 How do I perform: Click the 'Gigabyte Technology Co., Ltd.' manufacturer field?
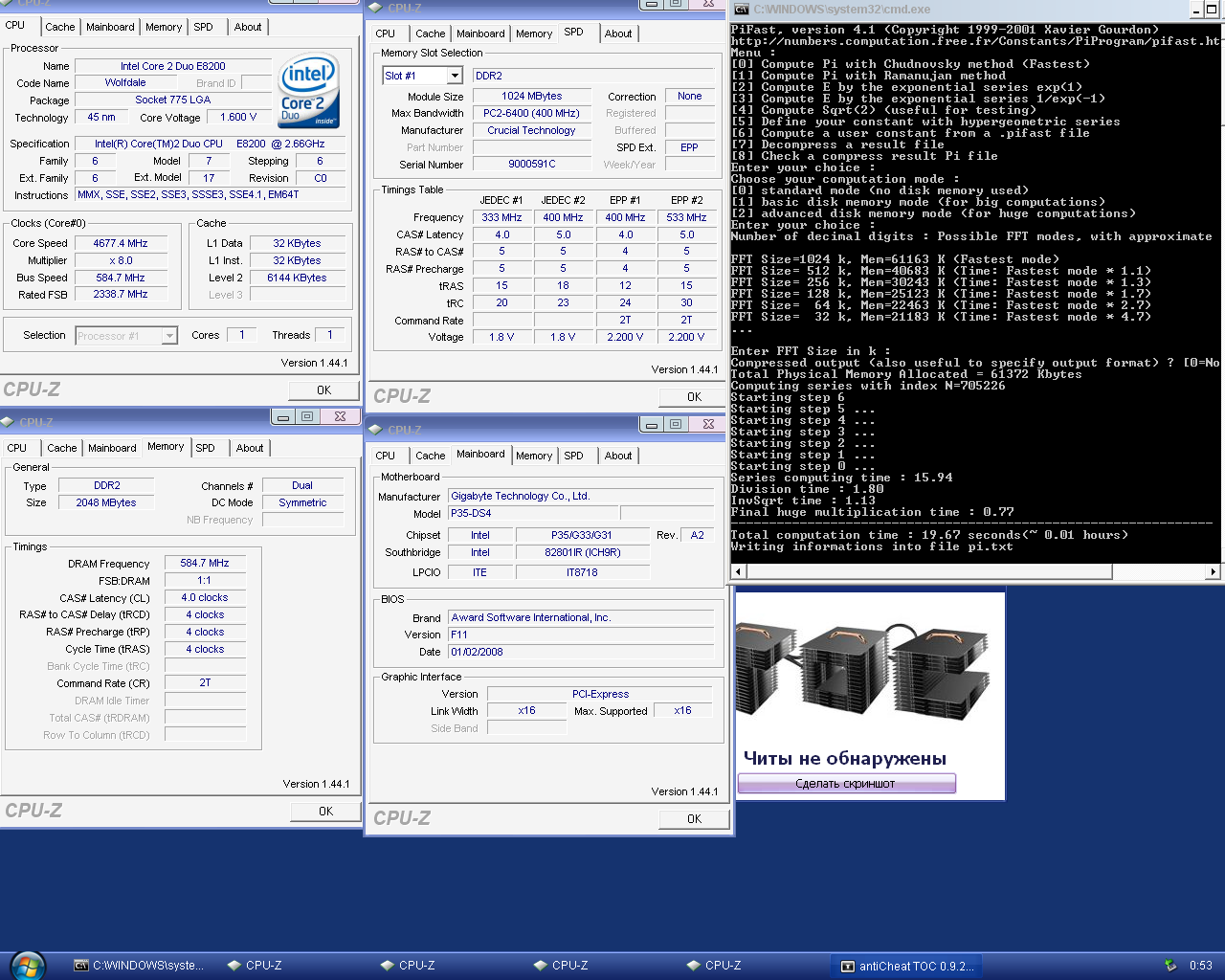[582, 497]
